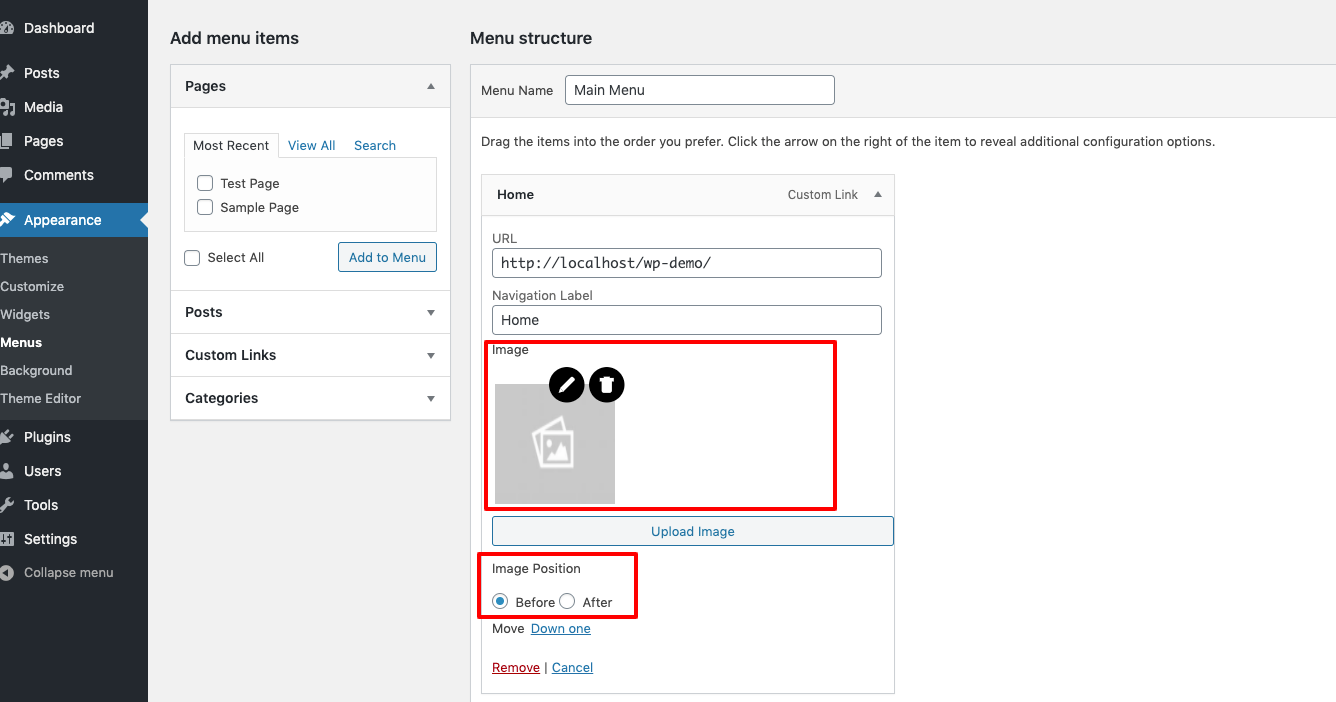1336x702 pixels.
Task: Focus the URL input field
Action: click(x=687, y=263)
